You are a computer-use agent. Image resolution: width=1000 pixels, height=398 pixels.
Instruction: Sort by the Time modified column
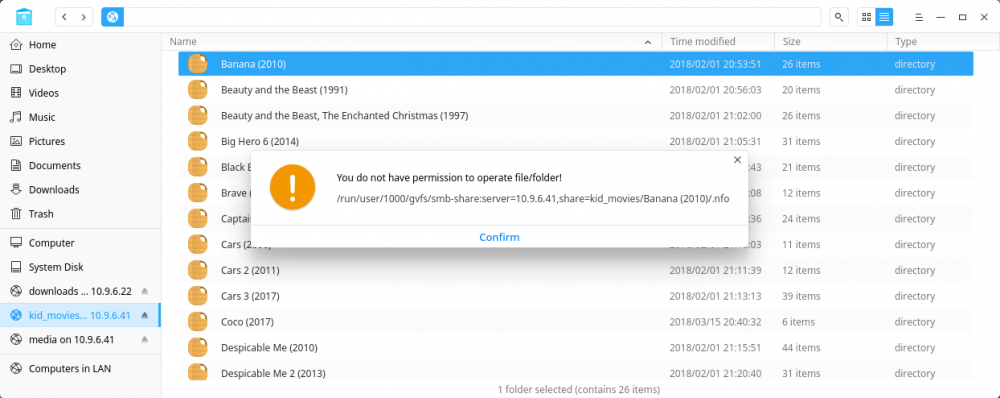[x=719, y=41]
